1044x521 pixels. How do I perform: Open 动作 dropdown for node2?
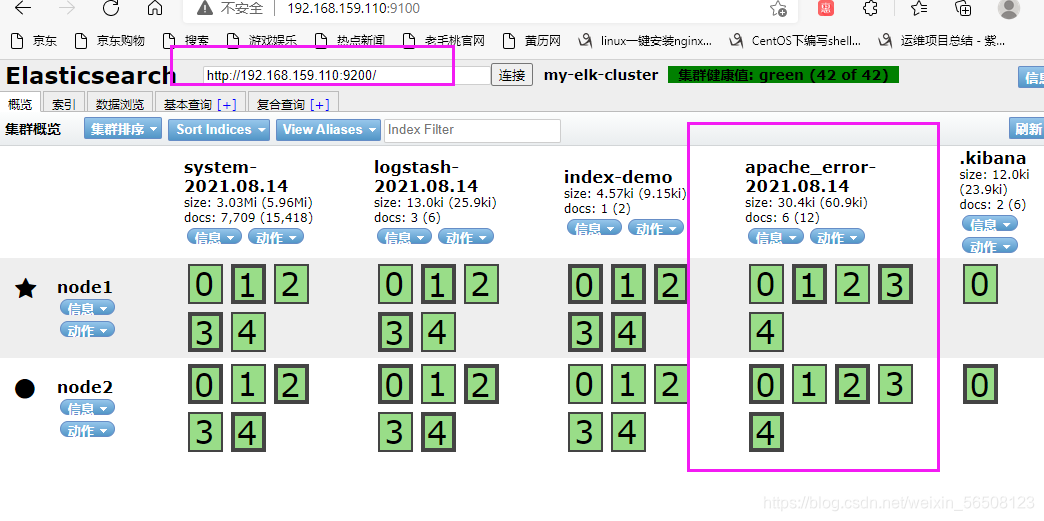pyautogui.click(x=87, y=430)
